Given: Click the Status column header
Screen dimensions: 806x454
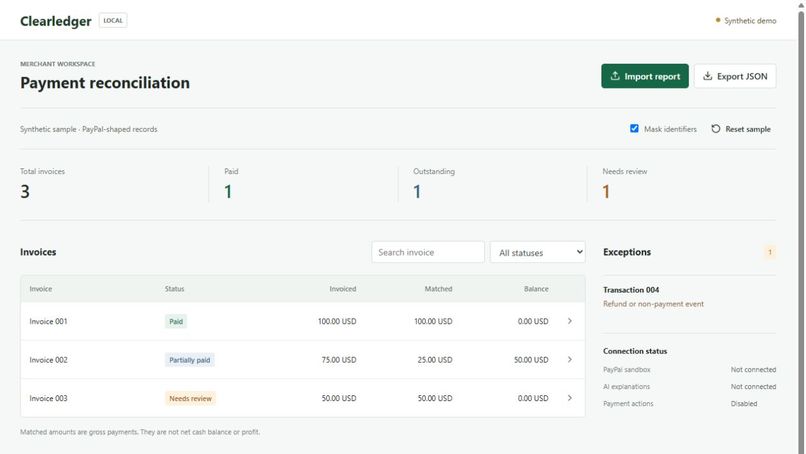Looking at the screenshot, I should click(174, 289).
